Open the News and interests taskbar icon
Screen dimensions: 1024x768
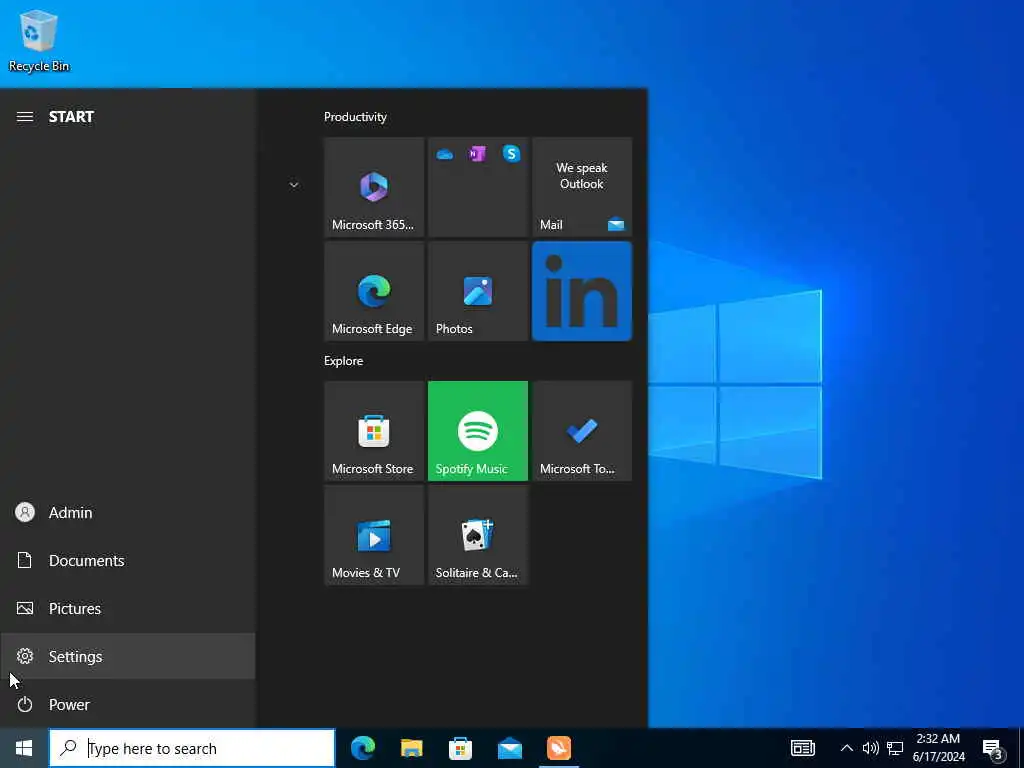point(803,748)
